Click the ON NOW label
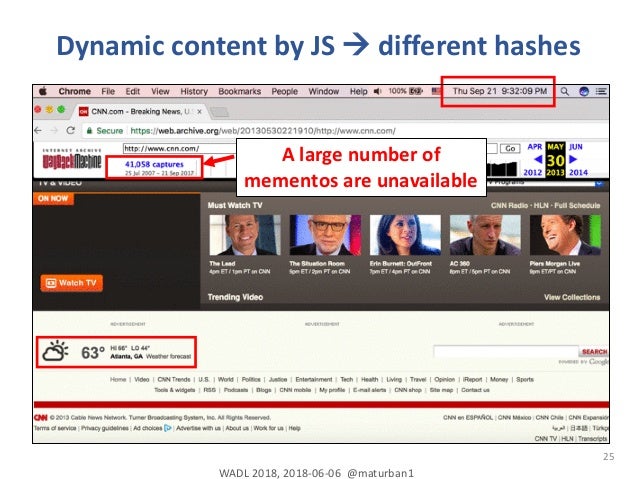Image resolution: width=638 pixels, height=479 pixels. [53, 199]
